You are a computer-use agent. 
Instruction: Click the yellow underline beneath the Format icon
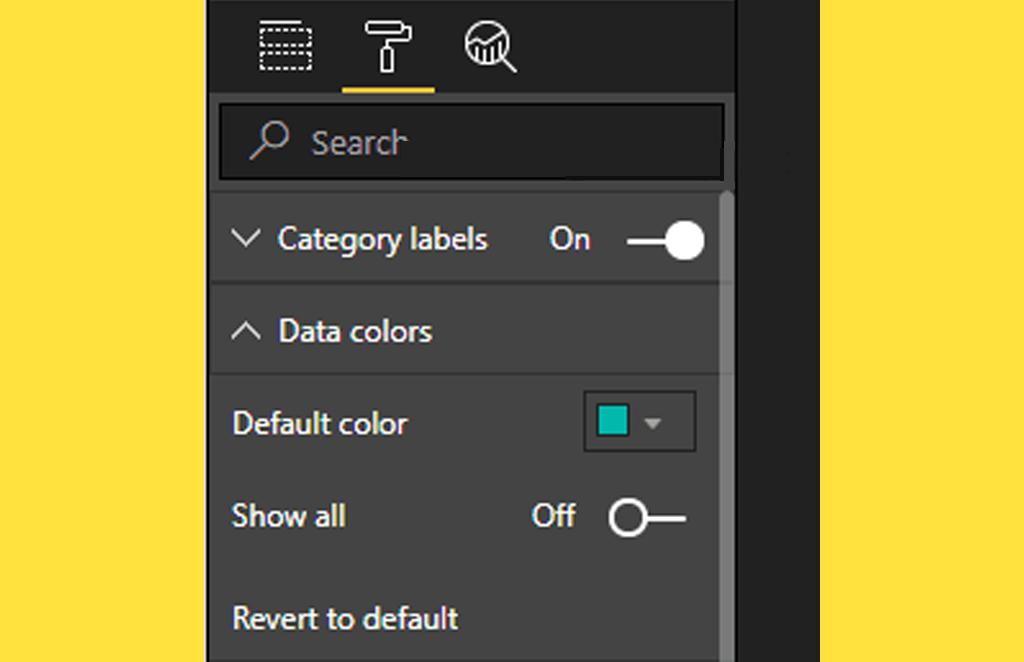388,90
